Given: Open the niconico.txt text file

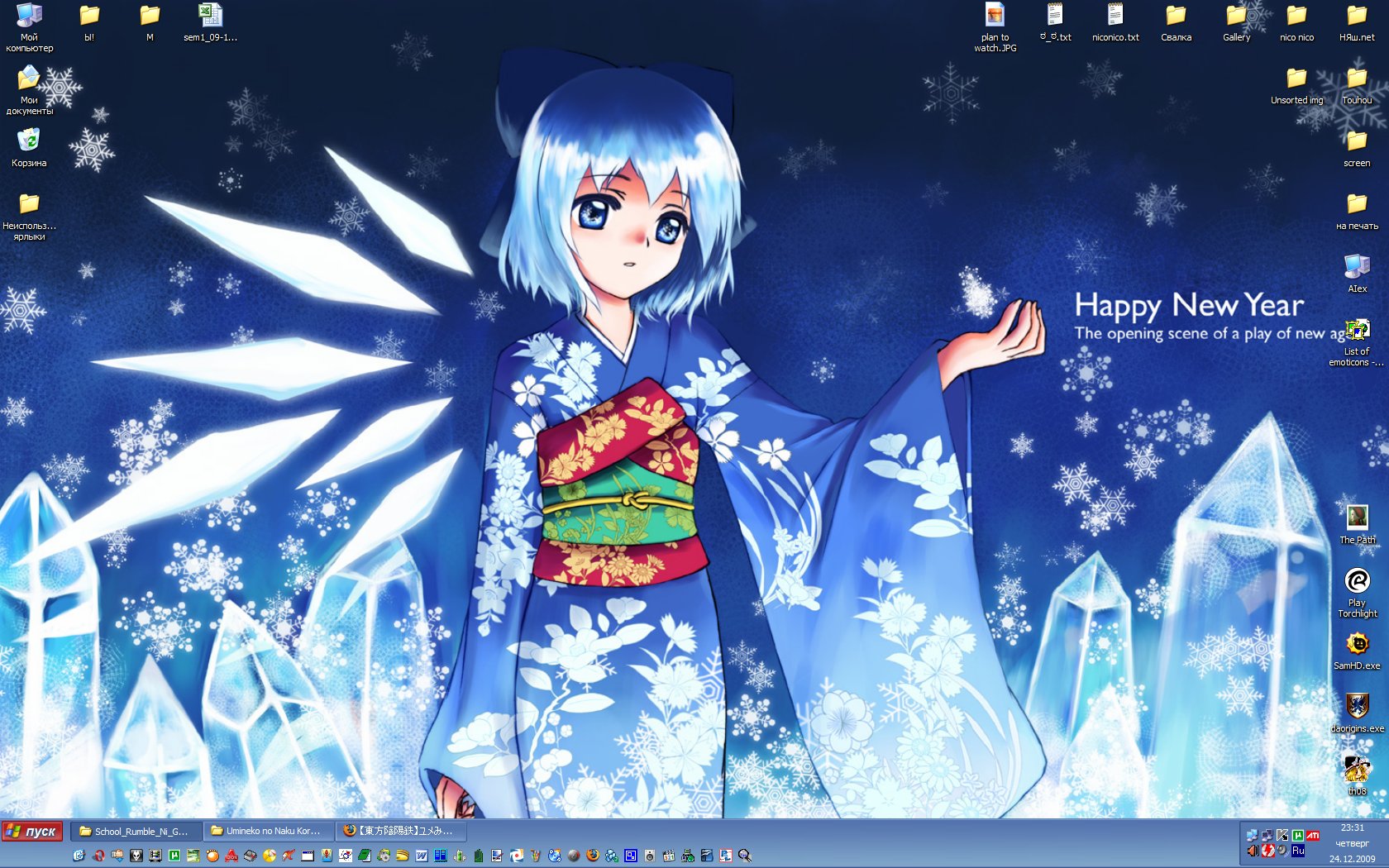Looking at the screenshot, I should click(1115, 23).
